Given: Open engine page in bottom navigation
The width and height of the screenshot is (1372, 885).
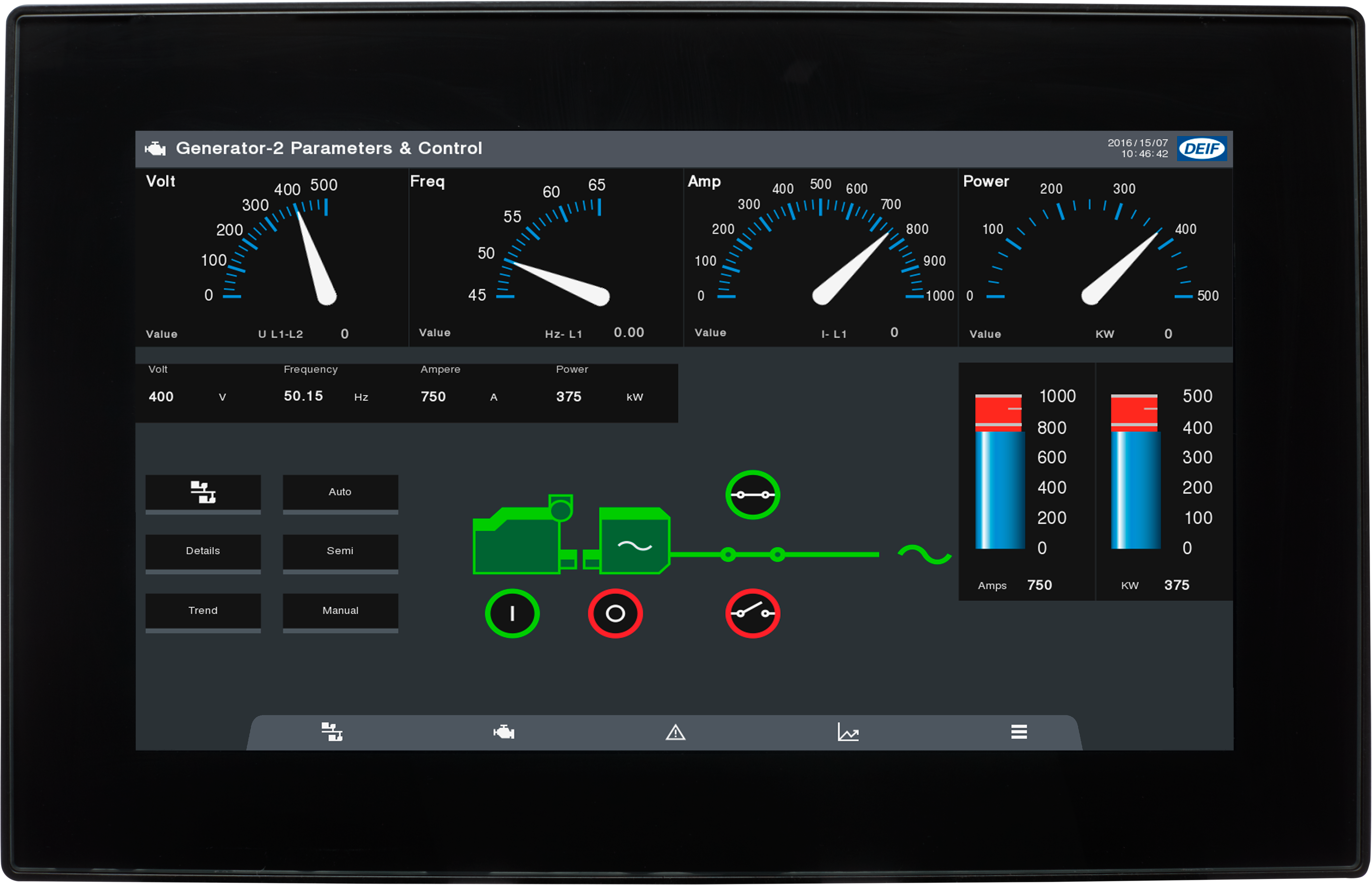Looking at the screenshot, I should click(504, 732).
